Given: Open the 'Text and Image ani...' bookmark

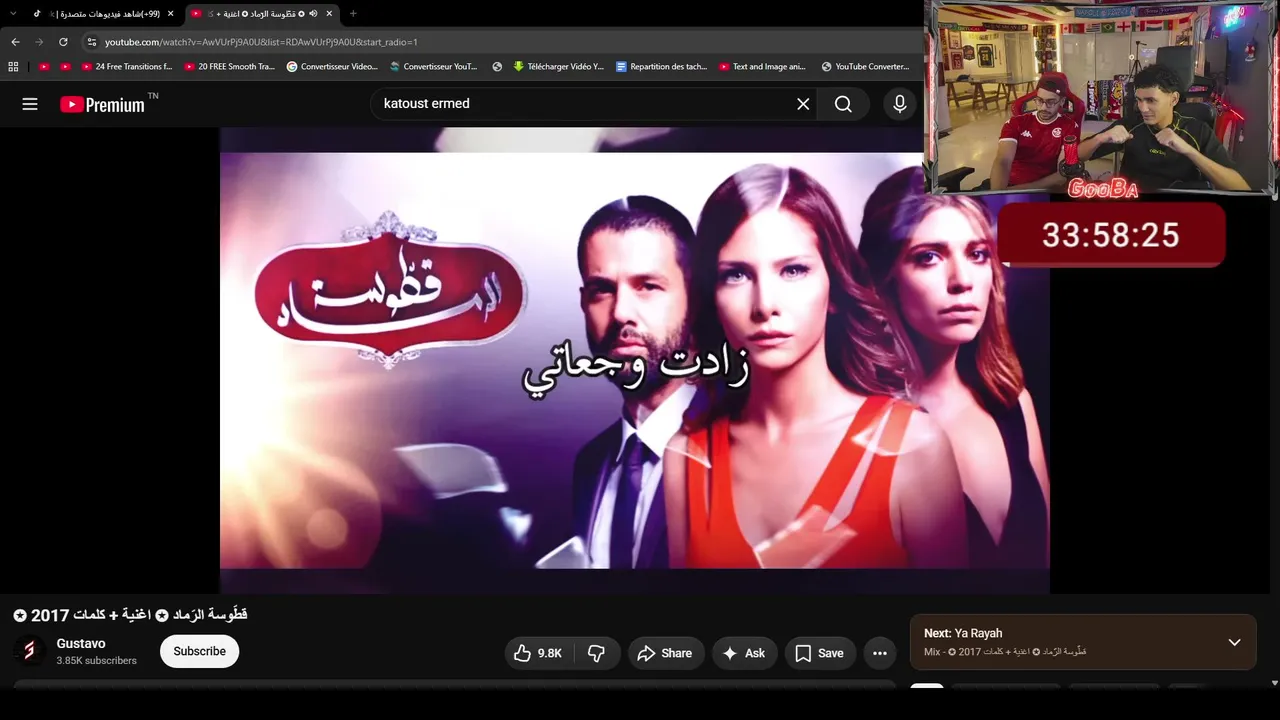Looking at the screenshot, I should tap(762, 67).
